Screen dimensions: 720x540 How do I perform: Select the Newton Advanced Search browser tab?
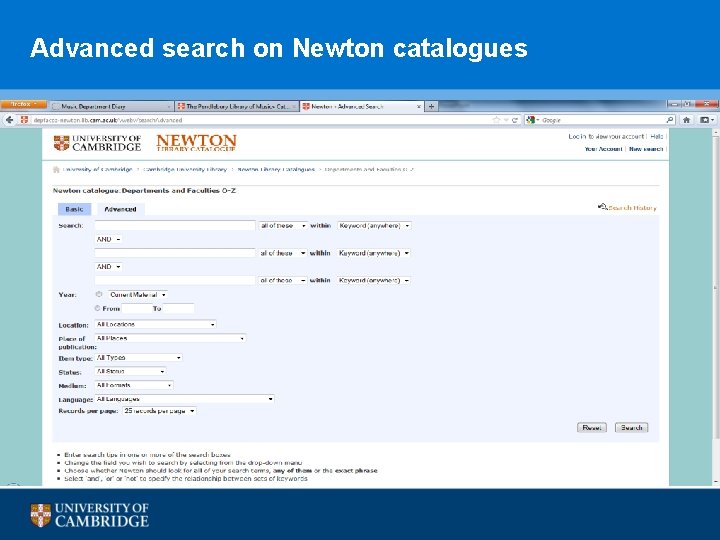point(360,107)
